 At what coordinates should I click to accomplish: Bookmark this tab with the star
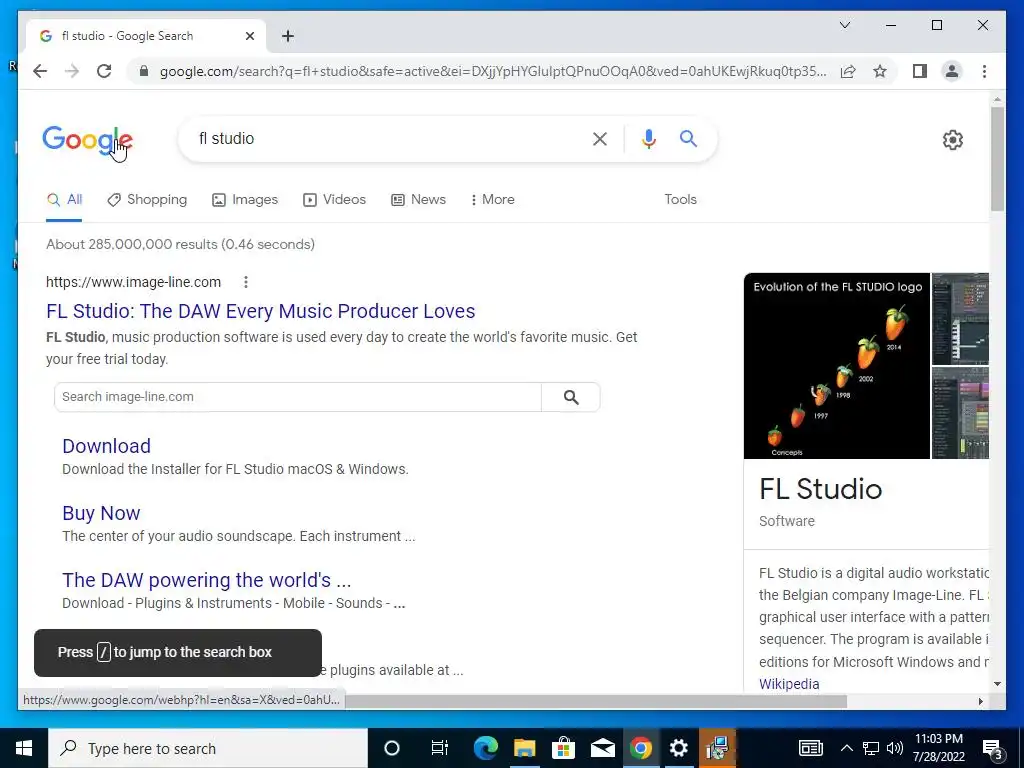pos(880,71)
